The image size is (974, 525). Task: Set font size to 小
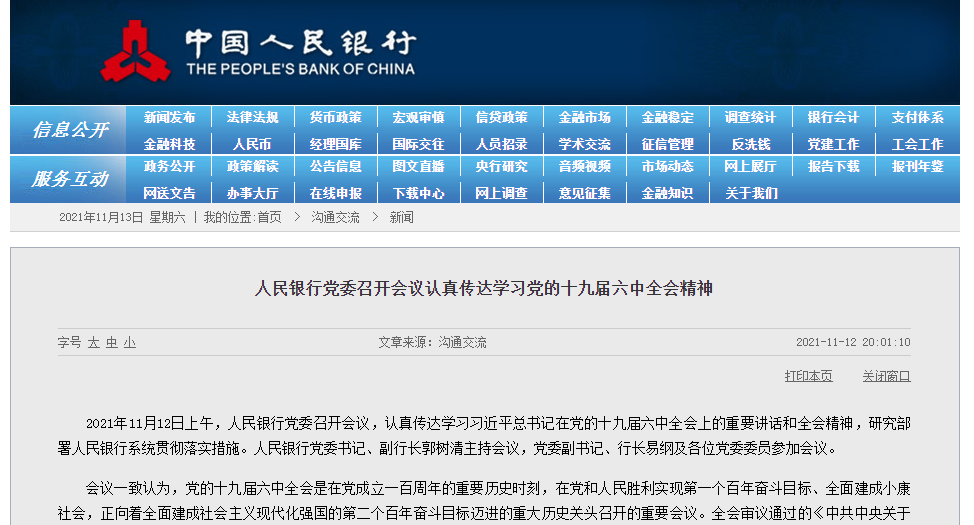pos(130,342)
